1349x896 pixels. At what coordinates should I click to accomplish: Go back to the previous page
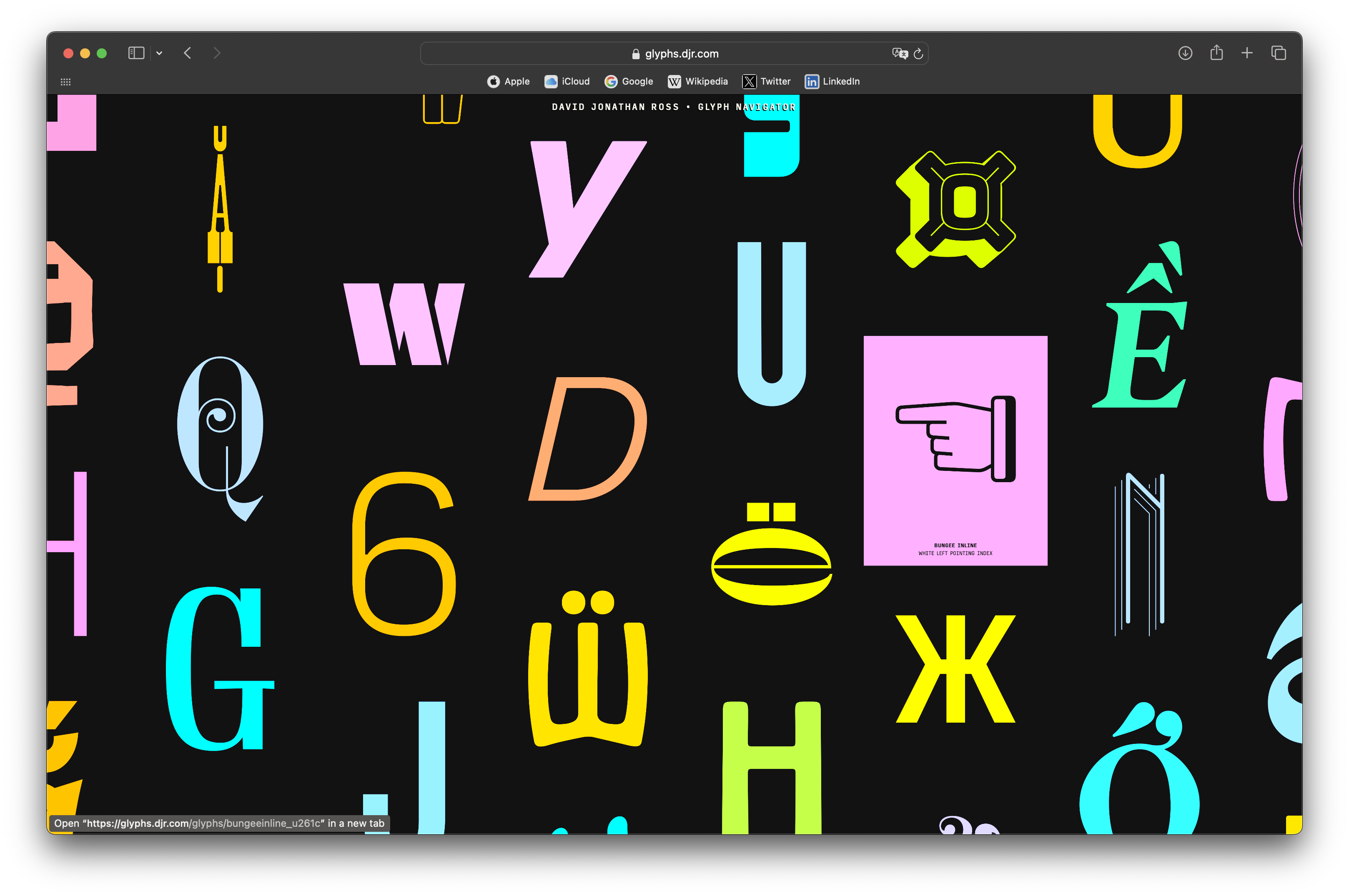(188, 53)
